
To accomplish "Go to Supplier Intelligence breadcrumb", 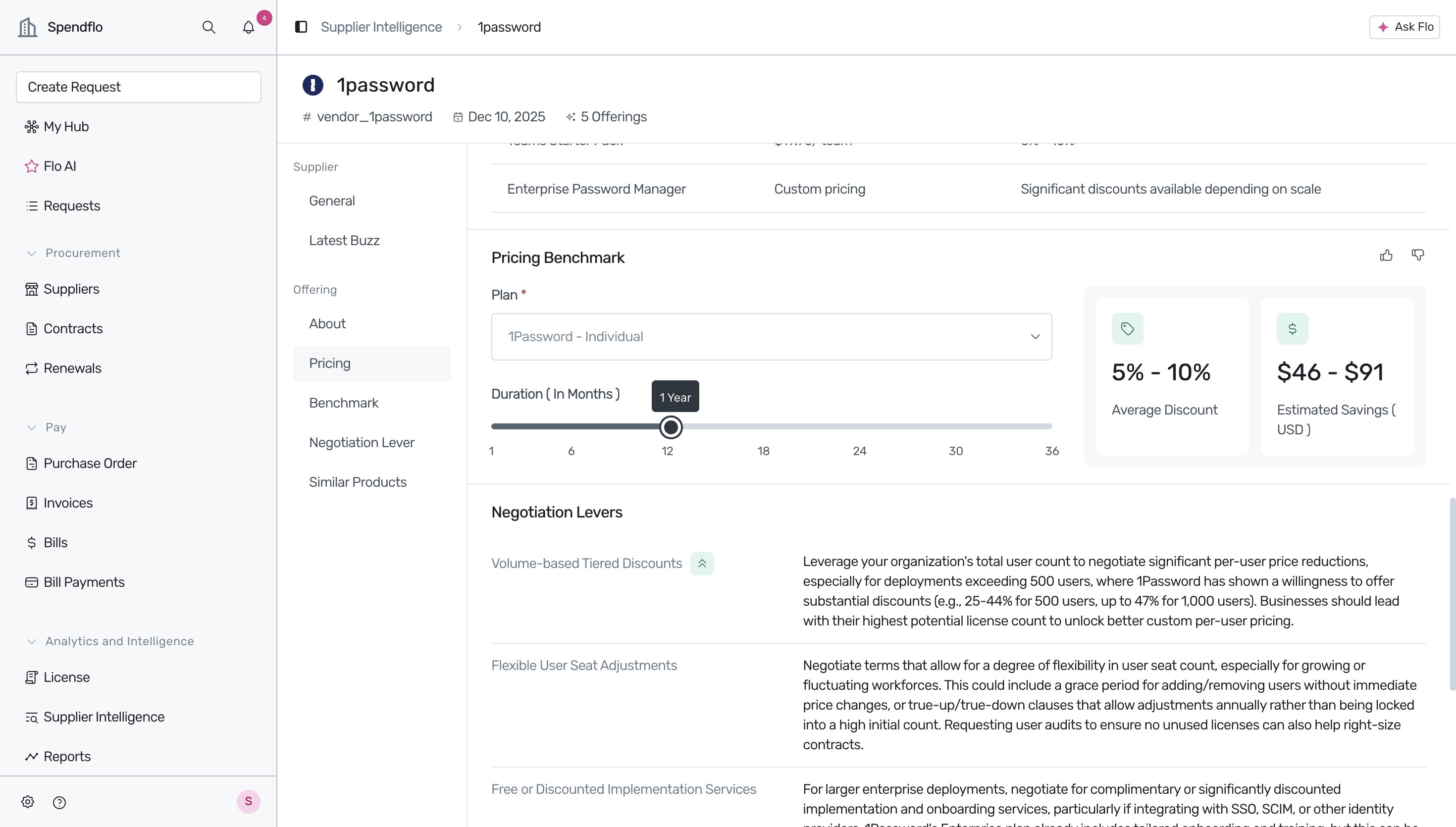I will click(381, 27).
